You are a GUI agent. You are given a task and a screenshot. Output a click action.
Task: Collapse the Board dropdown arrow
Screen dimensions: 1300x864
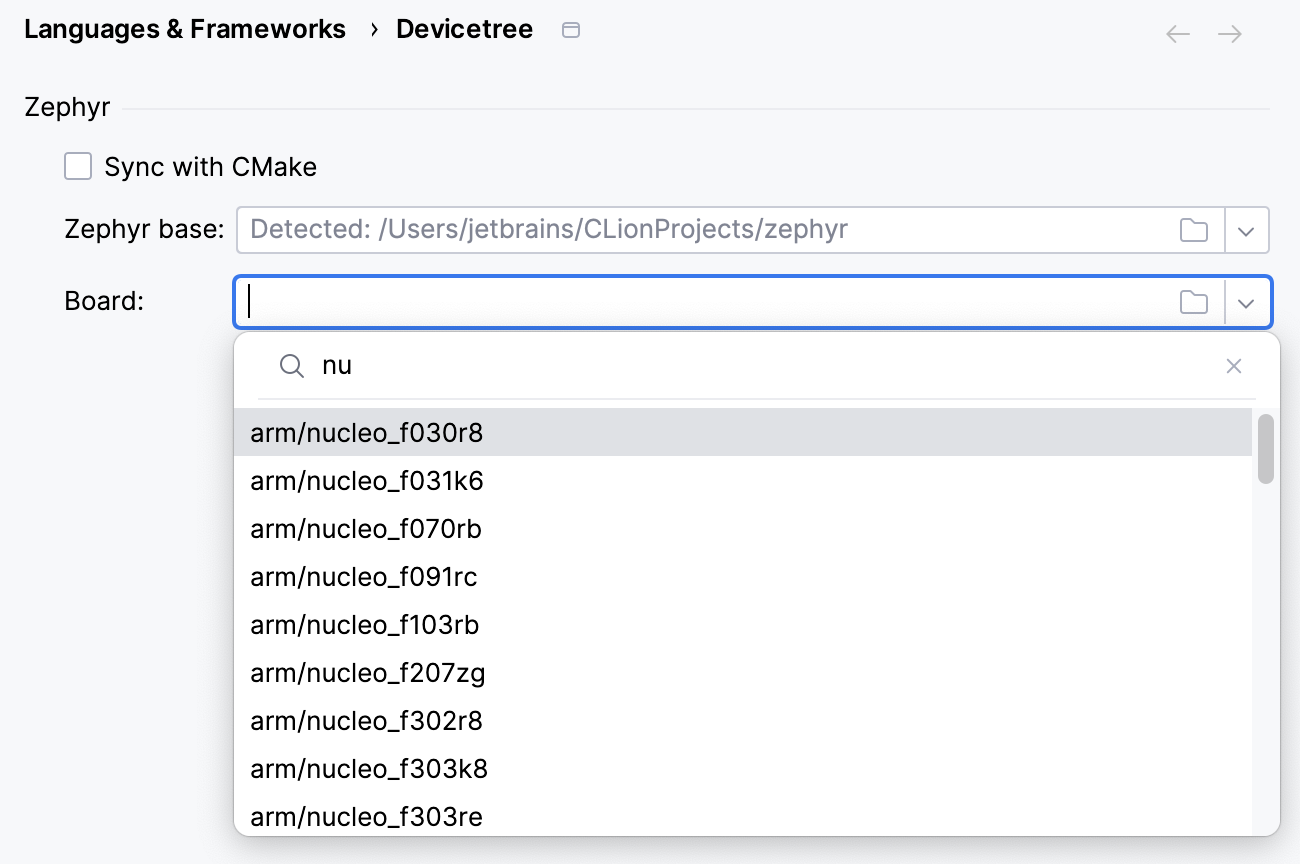pyautogui.click(x=1246, y=302)
